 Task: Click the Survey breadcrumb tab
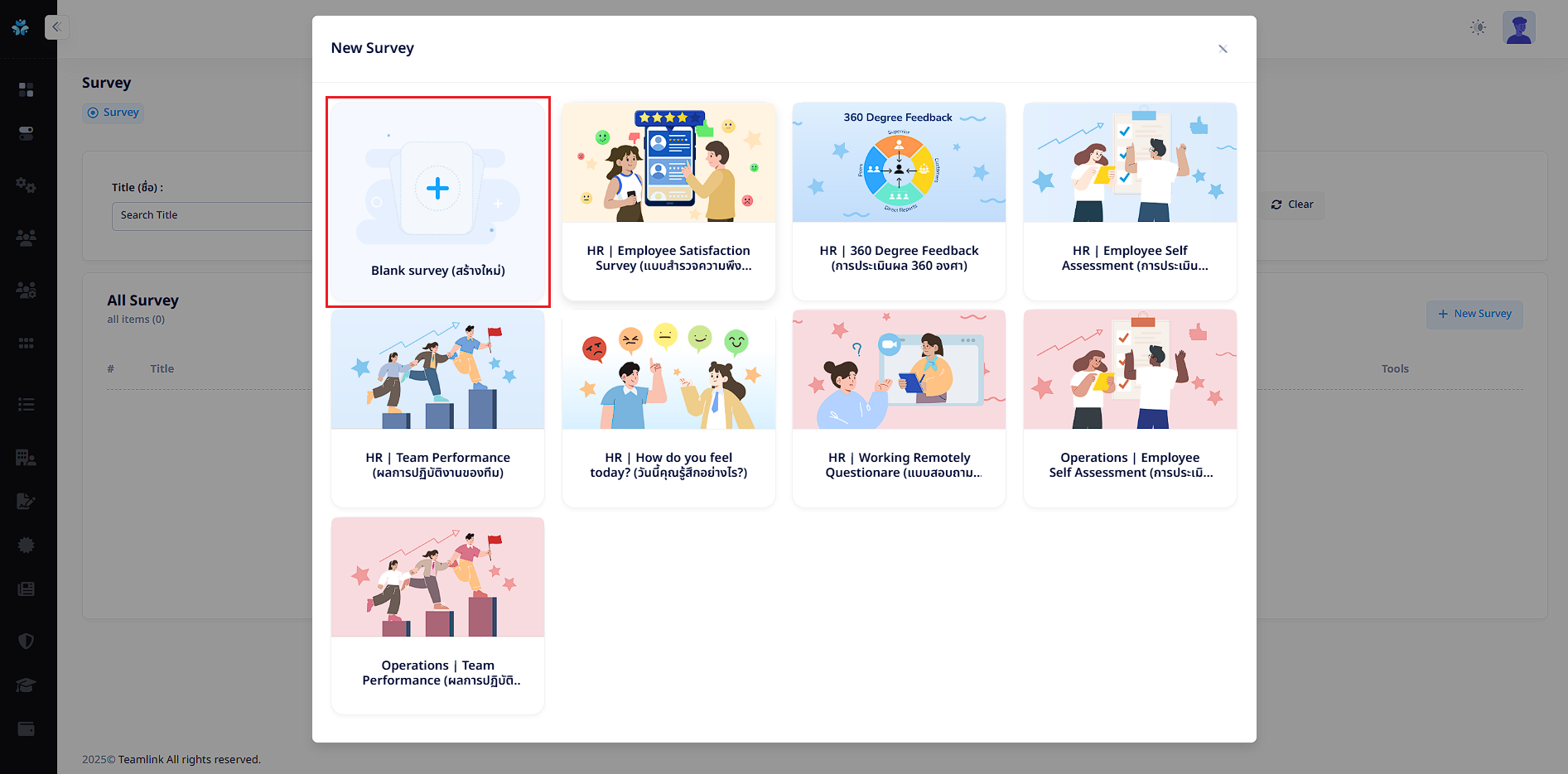click(113, 113)
